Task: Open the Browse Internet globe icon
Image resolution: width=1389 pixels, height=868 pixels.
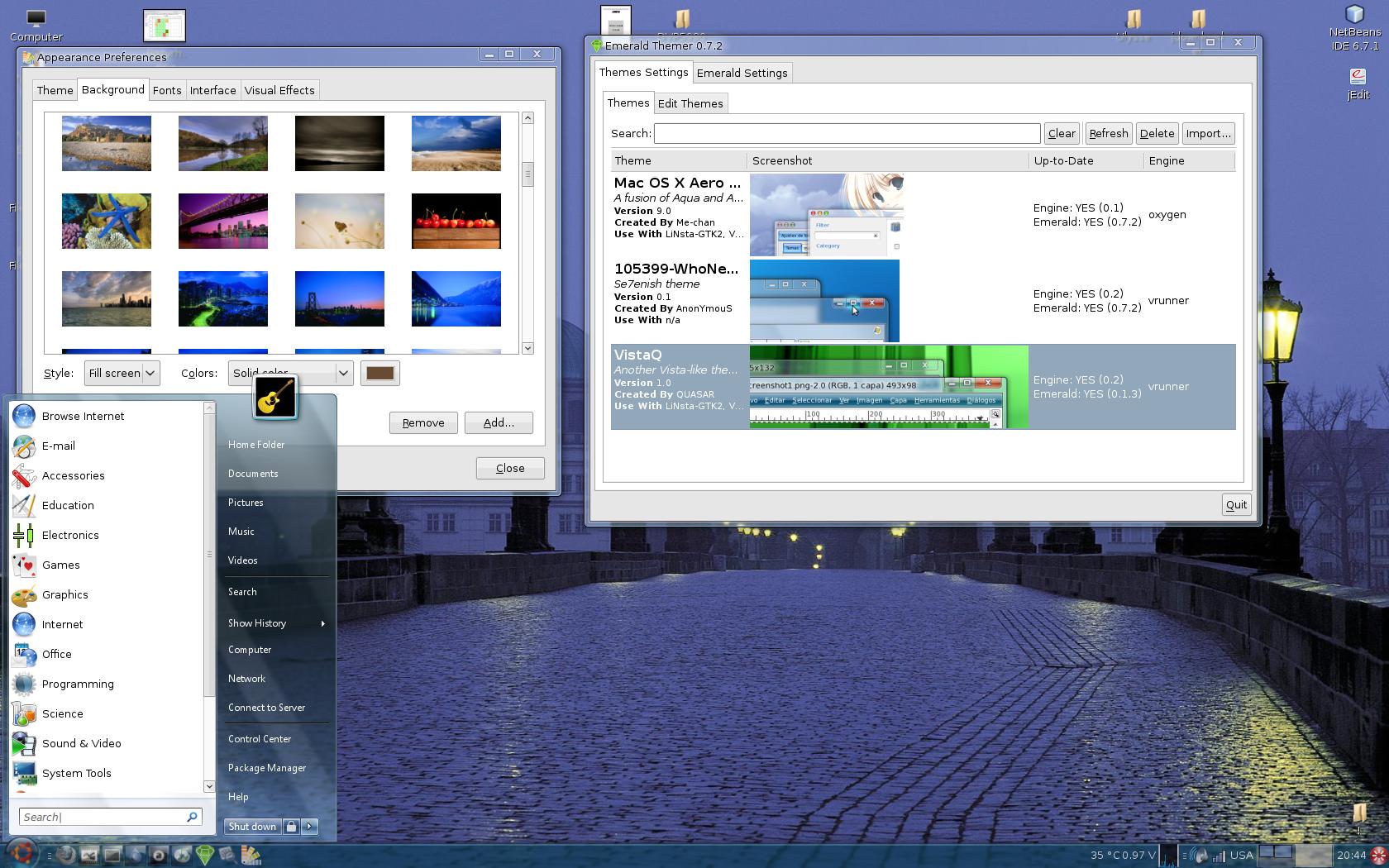Action: 24,416
